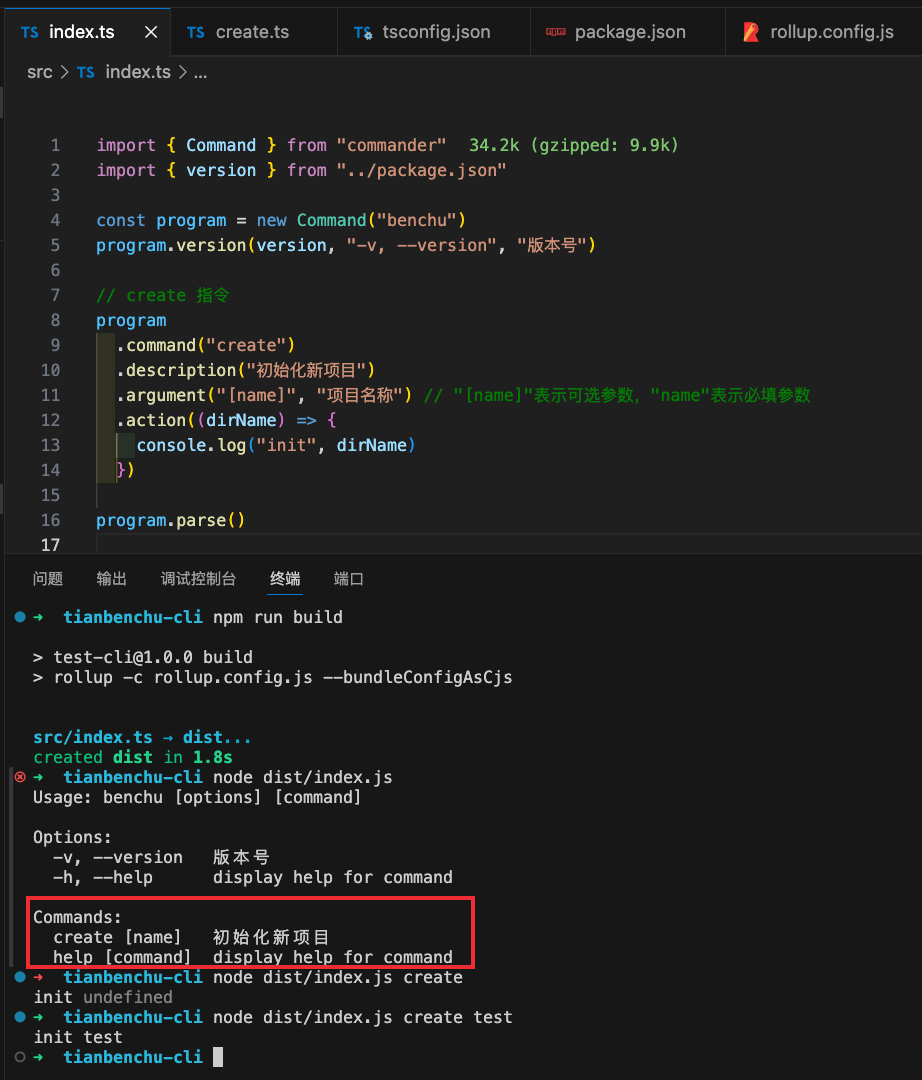Click program.parse() on line 16
922x1080 pixels.
pyautogui.click(x=170, y=520)
